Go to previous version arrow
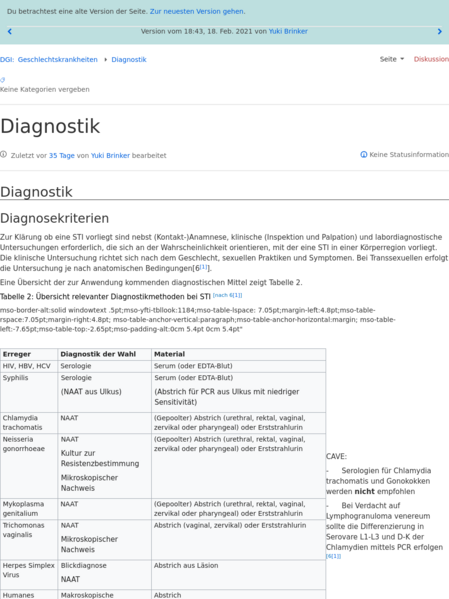The width and height of the screenshot is (449, 599). pyautogui.click(x=10, y=32)
